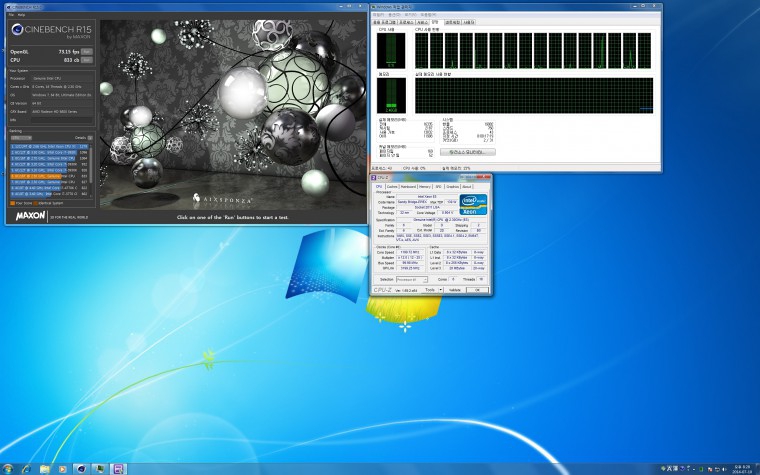The image size is (760, 475).
Task: Click the Core Speed value in CPU-Z
Action: pos(411,252)
